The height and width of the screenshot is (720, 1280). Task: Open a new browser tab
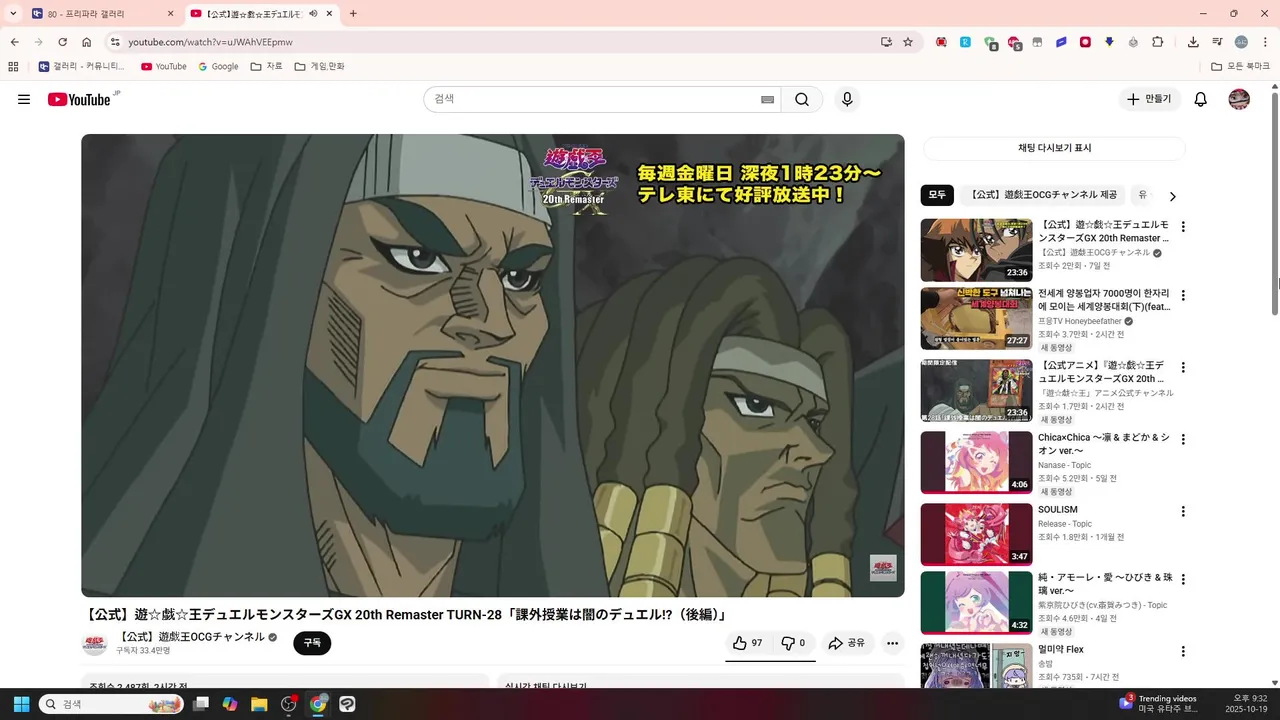point(353,14)
